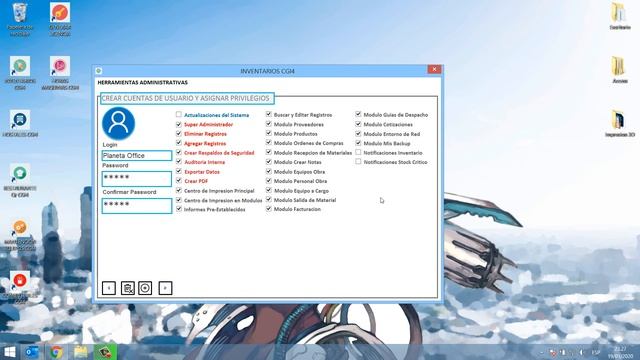The width and height of the screenshot is (640, 360).
Task: Click the save record circle icon button
Action: [145, 288]
